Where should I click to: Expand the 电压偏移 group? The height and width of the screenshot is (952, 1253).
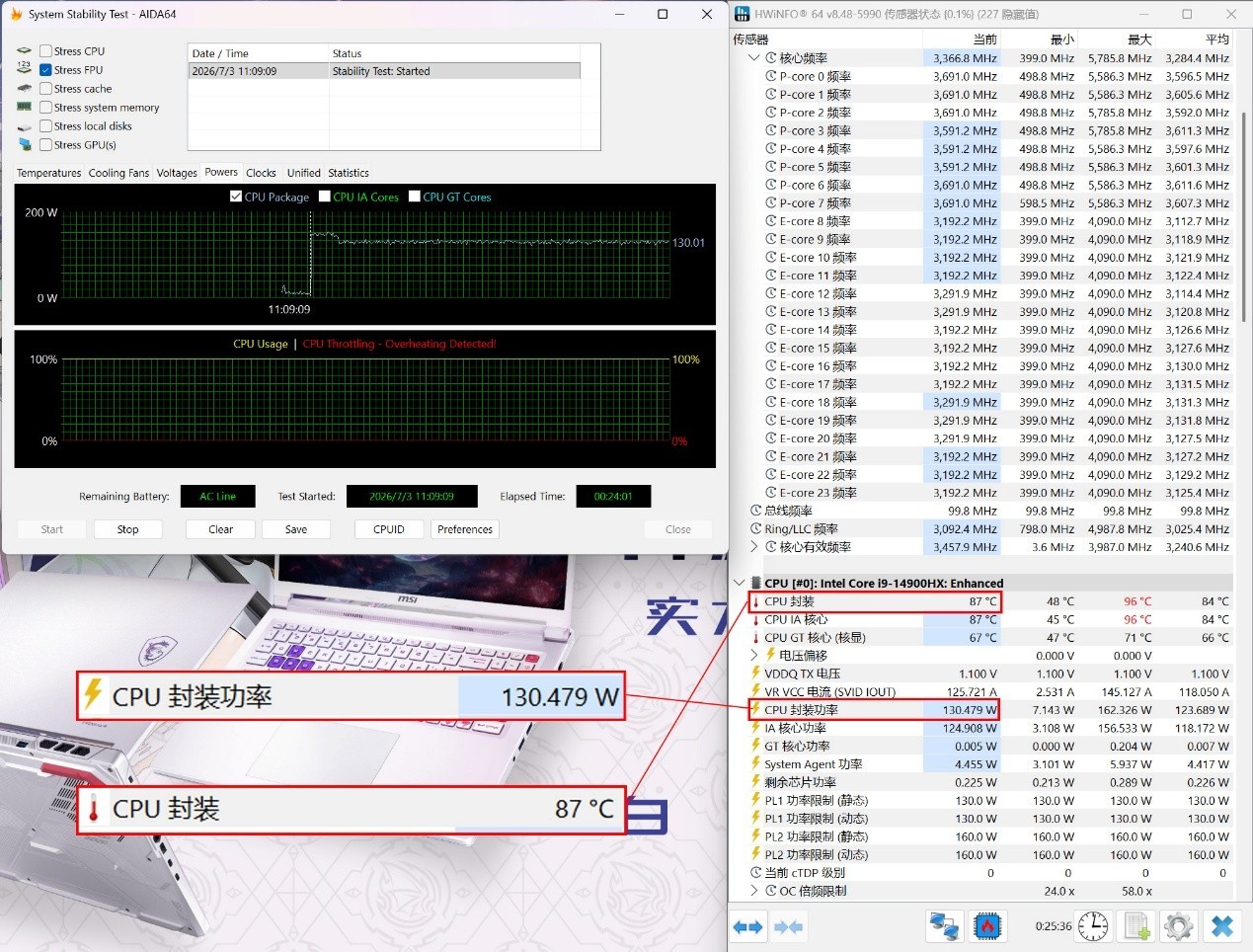(755, 655)
